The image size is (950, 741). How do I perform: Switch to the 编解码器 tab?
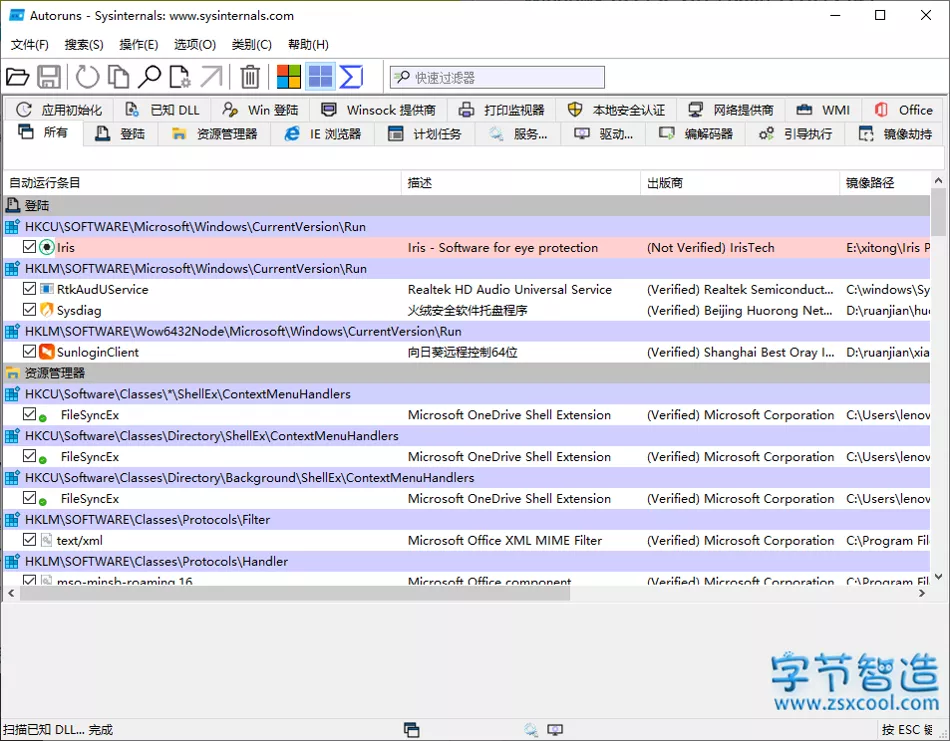coord(696,134)
